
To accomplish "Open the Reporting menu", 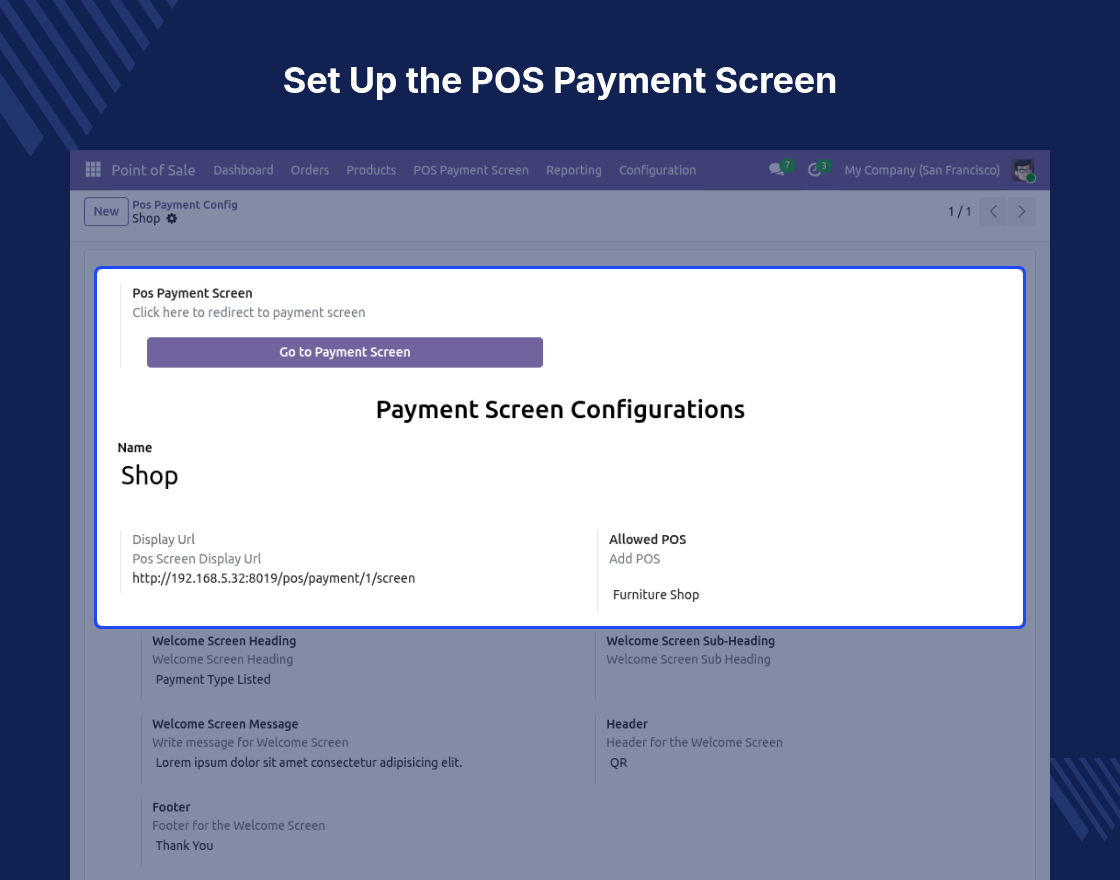I will tap(574, 170).
